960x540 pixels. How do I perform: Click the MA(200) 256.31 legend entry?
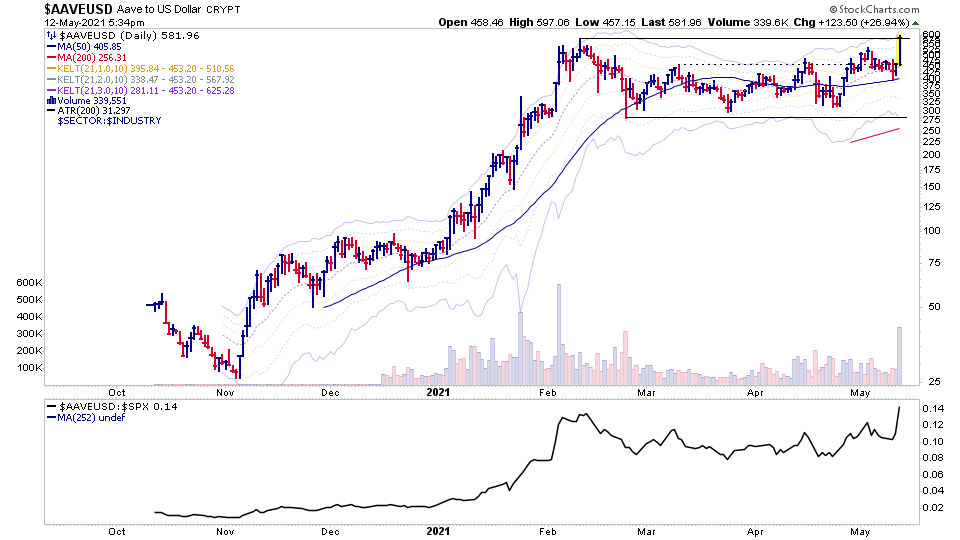point(87,58)
